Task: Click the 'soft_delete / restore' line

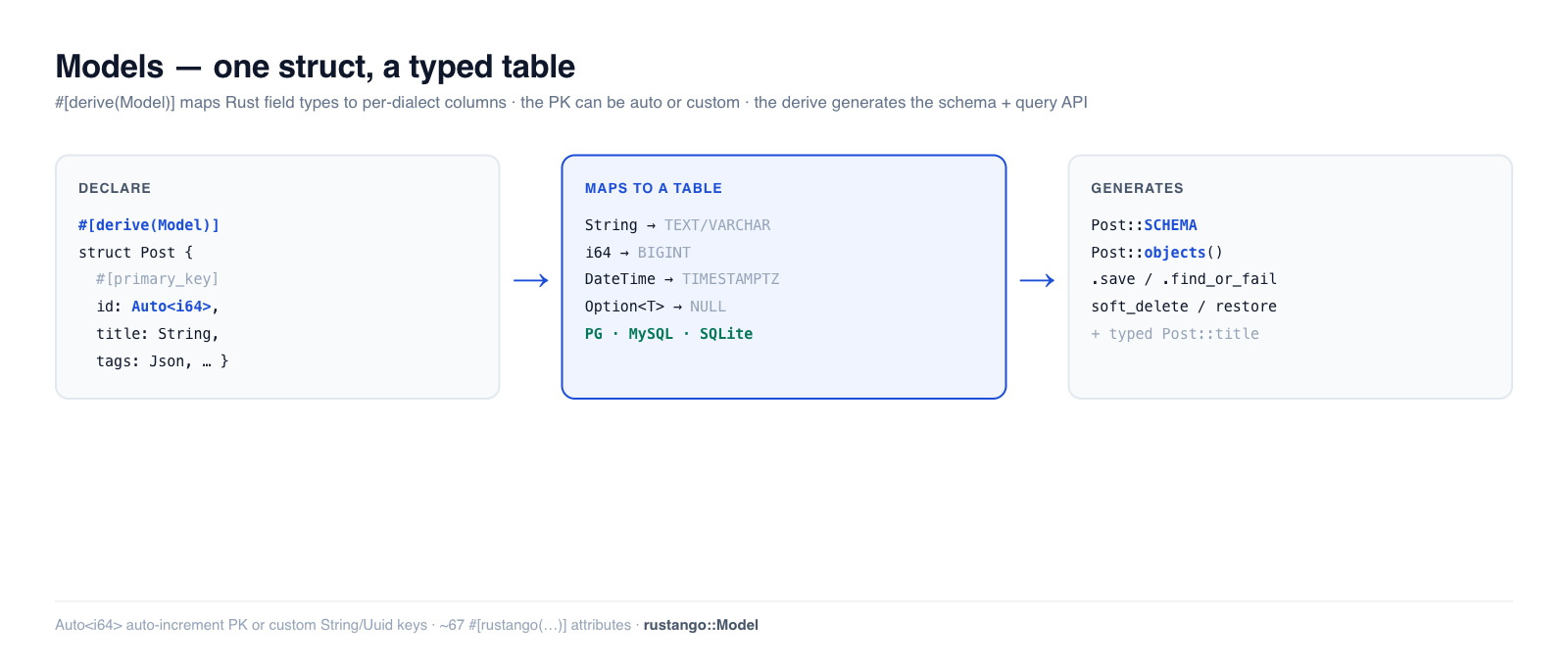Action: tap(1184, 307)
